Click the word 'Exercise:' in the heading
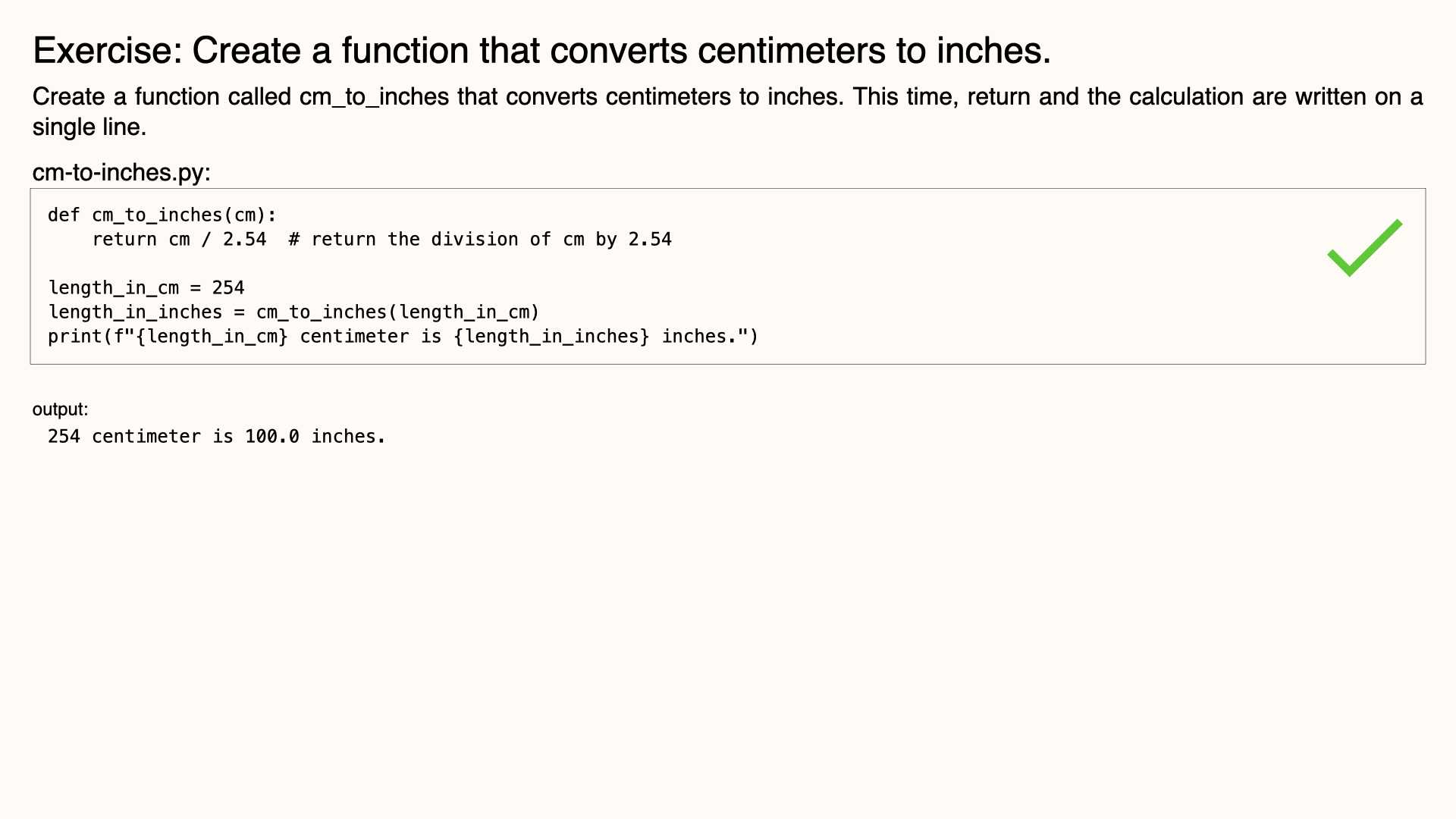 [108, 51]
